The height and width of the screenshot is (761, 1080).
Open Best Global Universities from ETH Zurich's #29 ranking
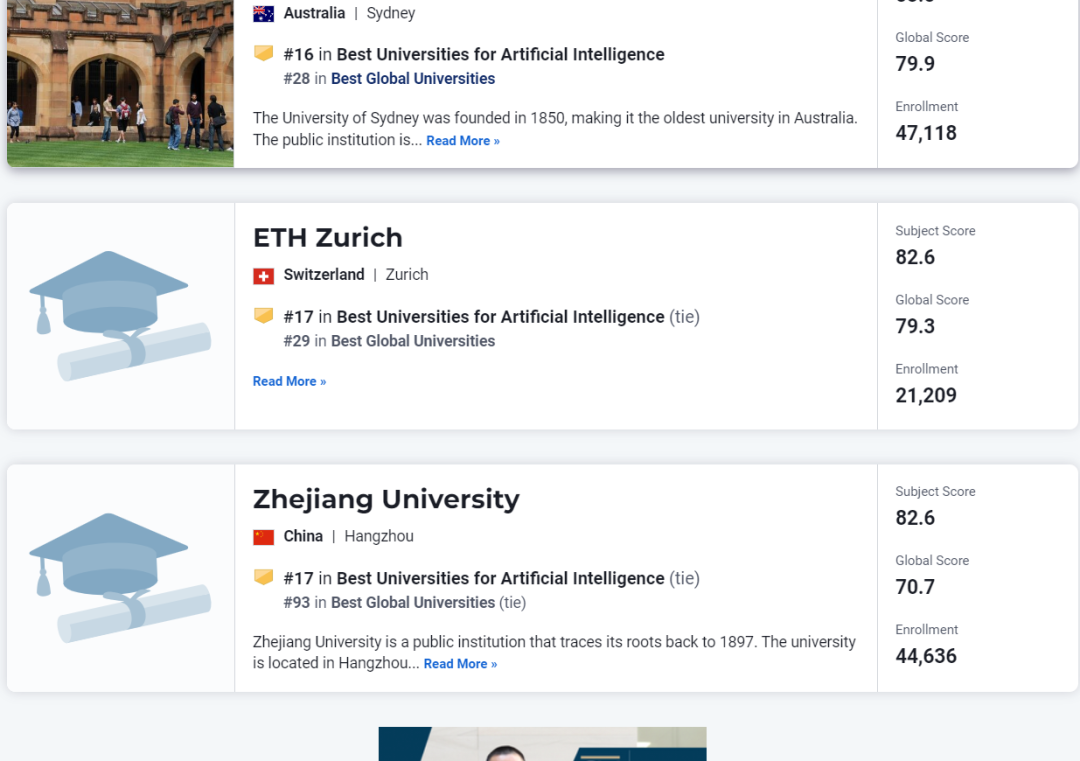click(x=412, y=341)
